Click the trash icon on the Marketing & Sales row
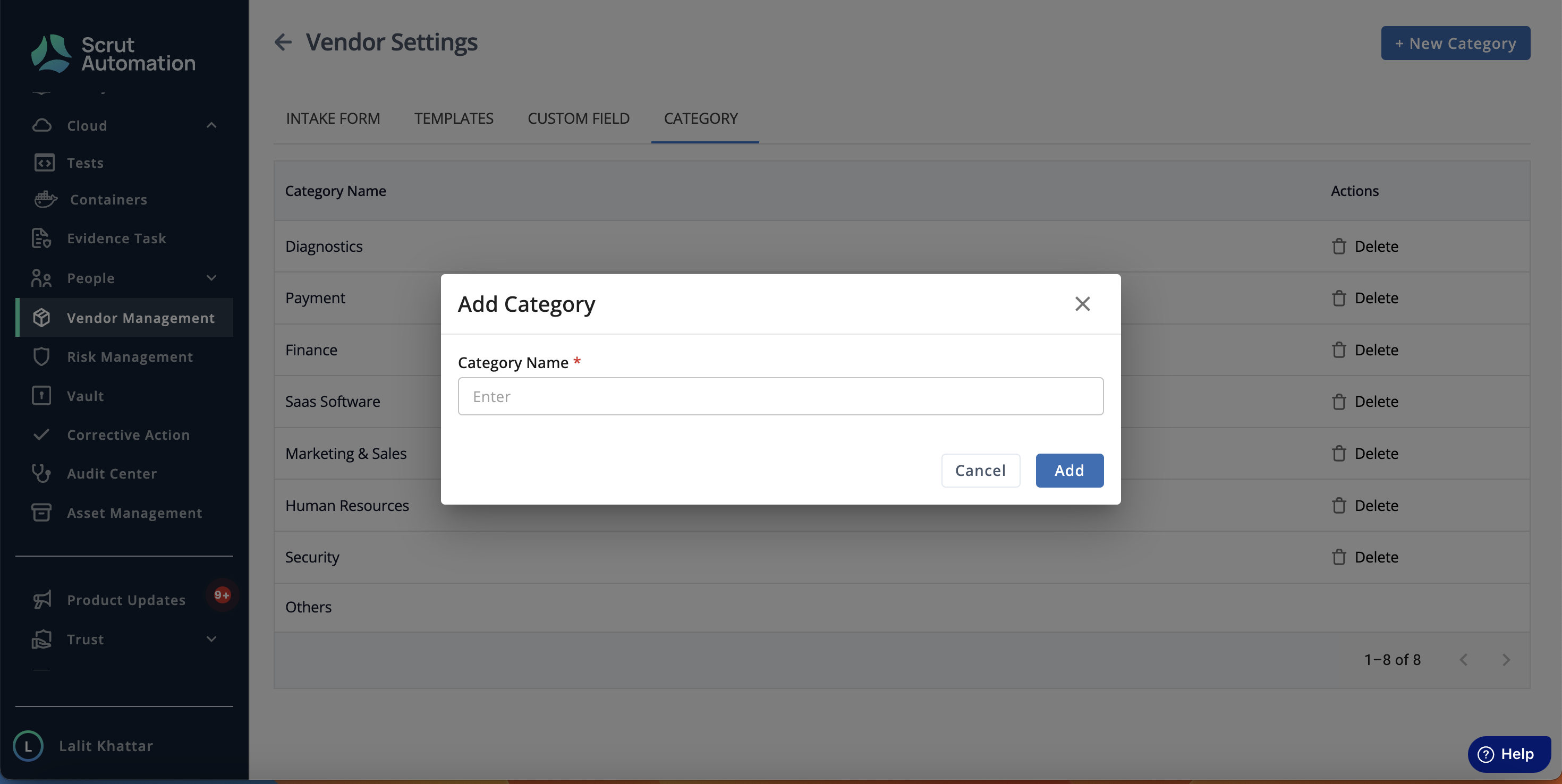The height and width of the screenshot is (784, 1562). 1339,454
